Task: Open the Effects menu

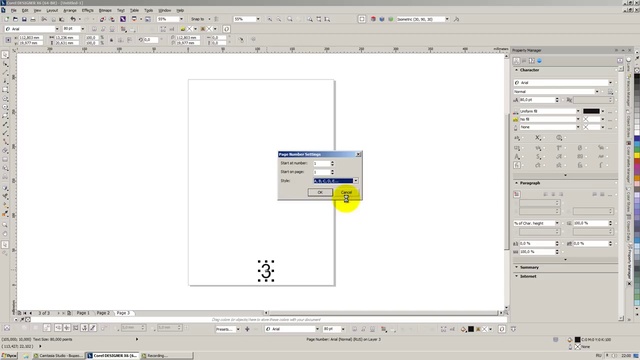Action: pos(87,10)
